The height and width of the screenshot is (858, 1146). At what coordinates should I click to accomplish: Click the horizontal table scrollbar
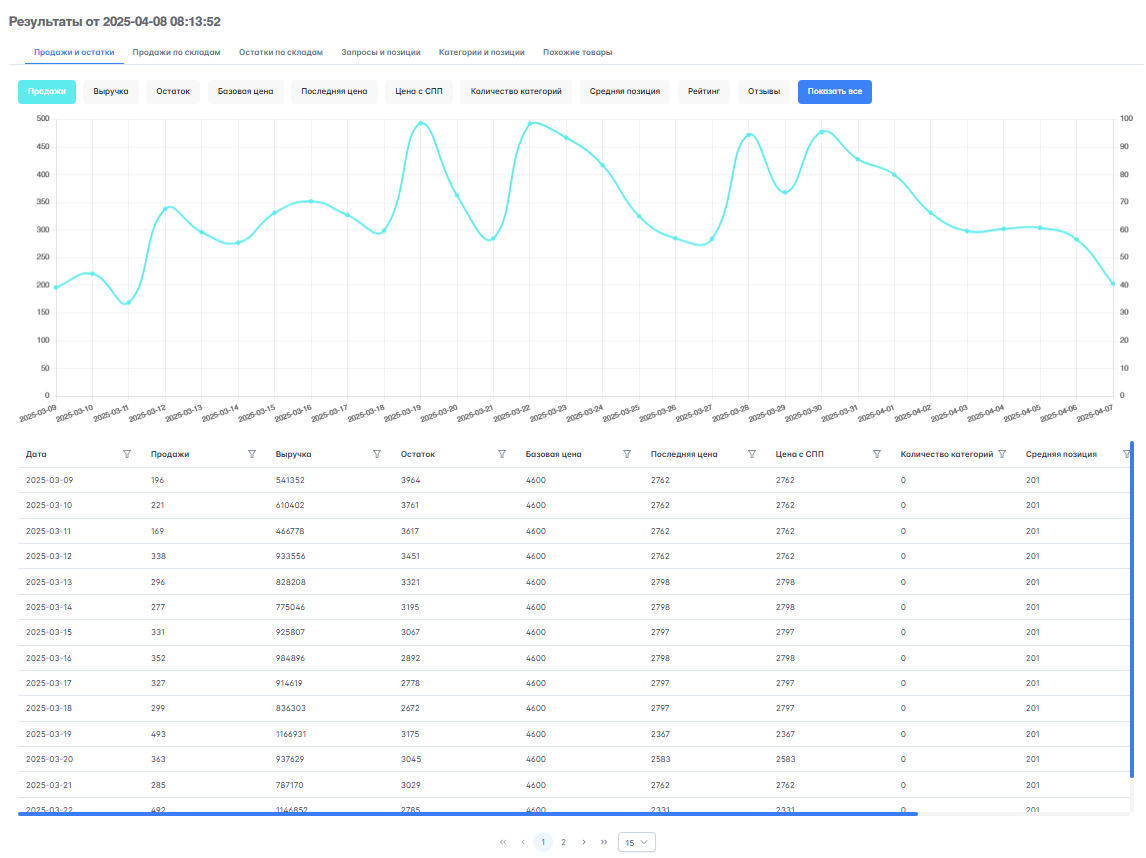click(467, 814)
